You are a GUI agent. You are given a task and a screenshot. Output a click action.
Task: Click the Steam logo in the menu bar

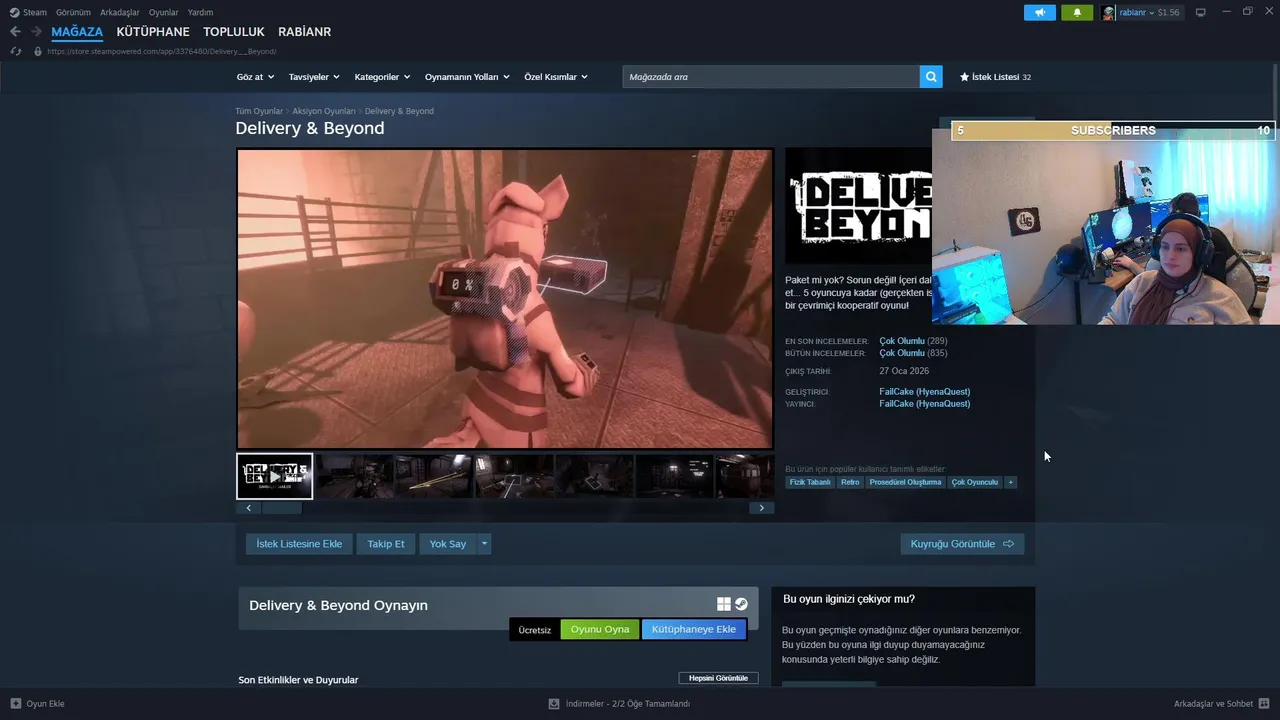coord(15,12)
